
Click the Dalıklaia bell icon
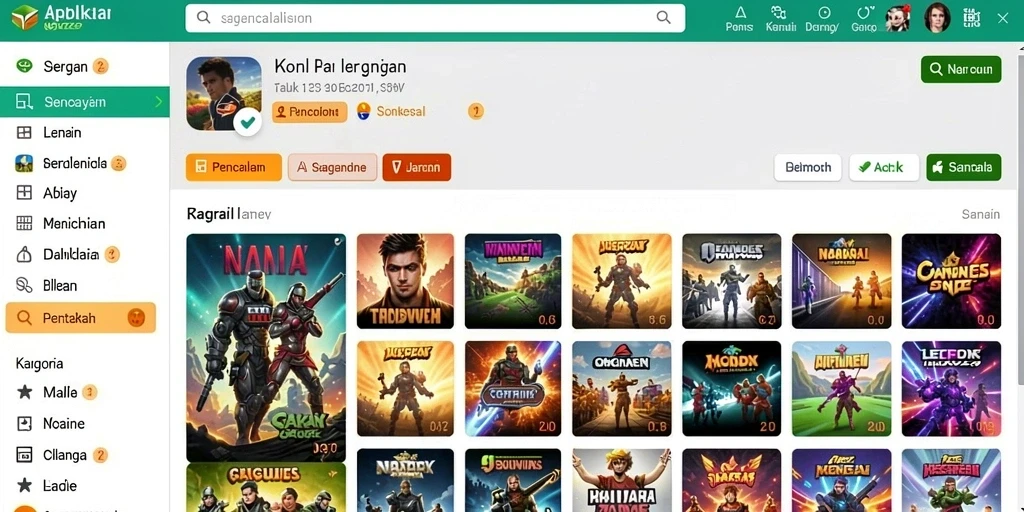coord(24,254)
